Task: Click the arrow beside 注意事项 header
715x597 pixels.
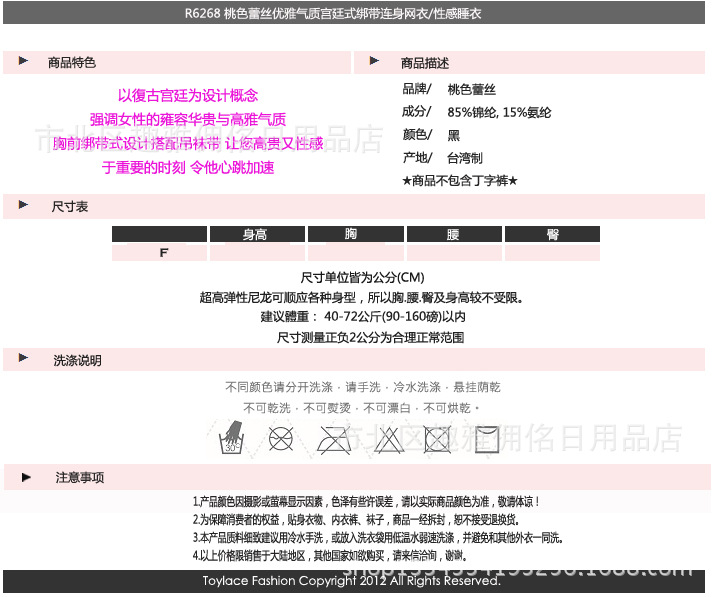Action: click(26, 477)
